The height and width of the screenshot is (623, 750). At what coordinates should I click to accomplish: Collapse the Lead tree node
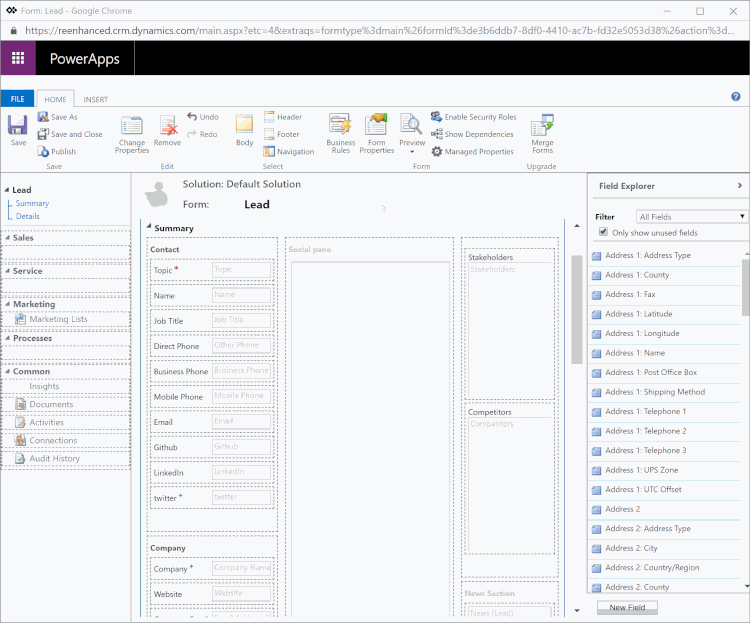pyautogui.click(x=7, y=190)
